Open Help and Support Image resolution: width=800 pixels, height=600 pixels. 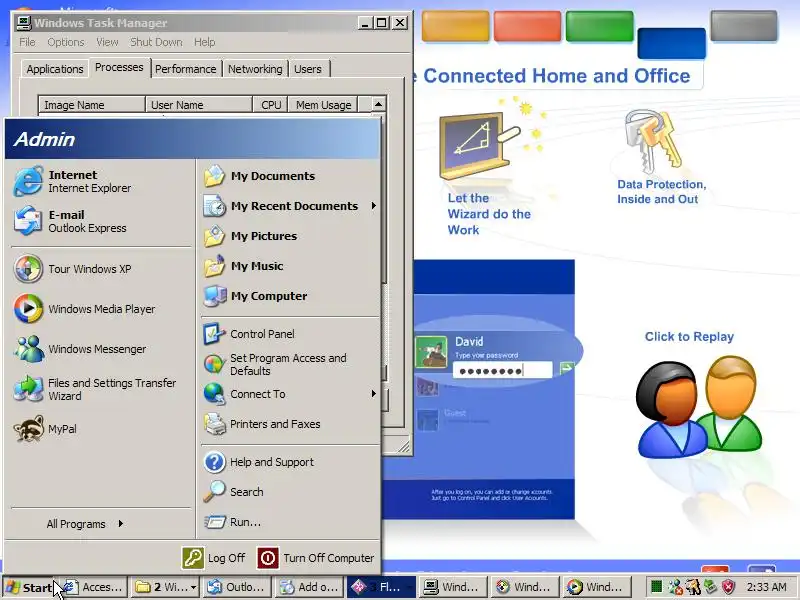tap(290, 462)
